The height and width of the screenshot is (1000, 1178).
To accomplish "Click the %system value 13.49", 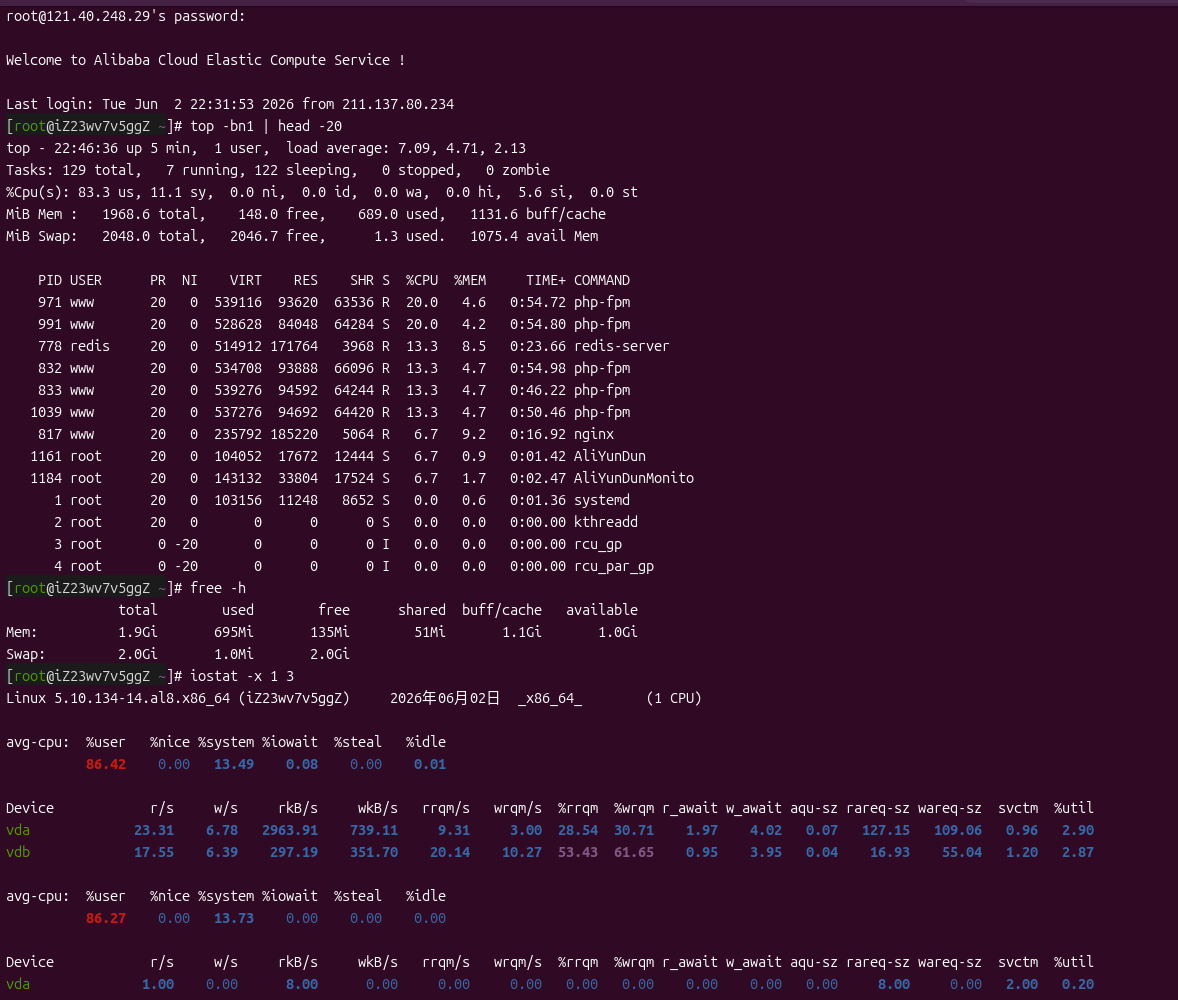I will 234,764.
